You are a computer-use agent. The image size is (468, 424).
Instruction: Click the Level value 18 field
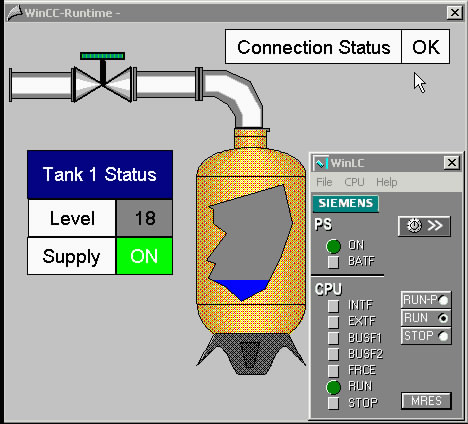point(144,218)
